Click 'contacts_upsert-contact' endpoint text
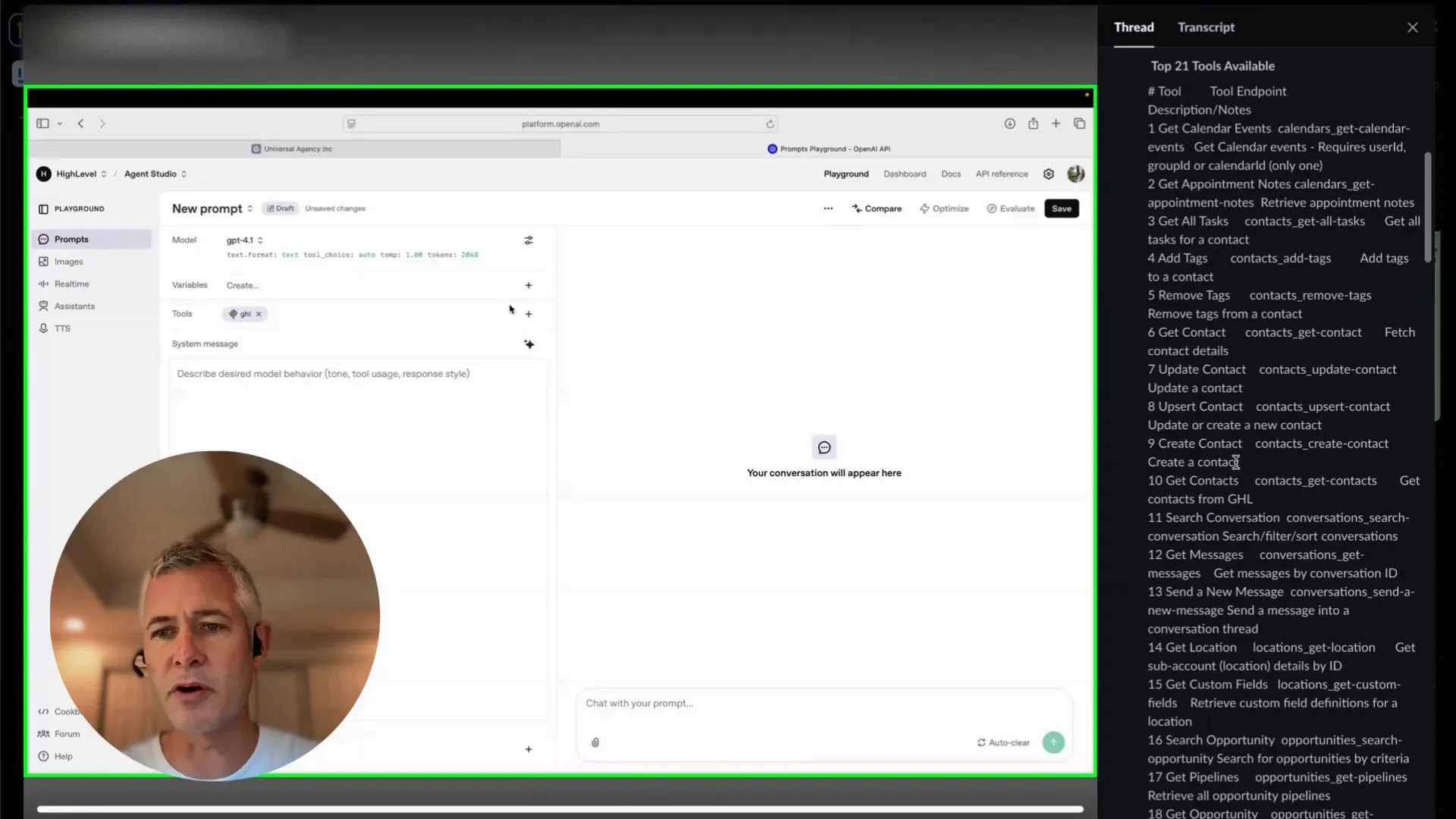This screenshot has height=819, width=1456. pyautogui.click(x=1323, y=406)
